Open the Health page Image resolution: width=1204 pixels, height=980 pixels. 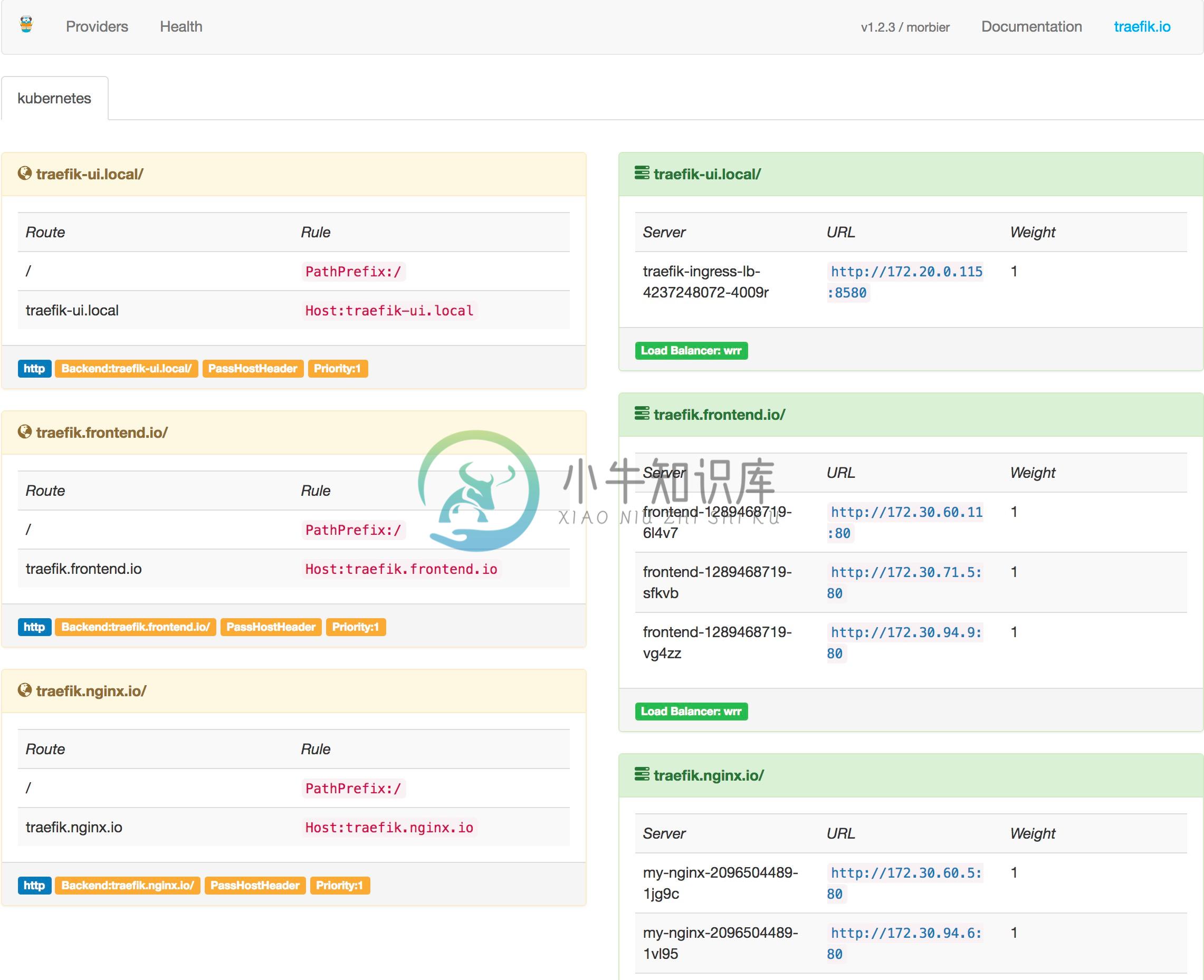coord(181,26)
